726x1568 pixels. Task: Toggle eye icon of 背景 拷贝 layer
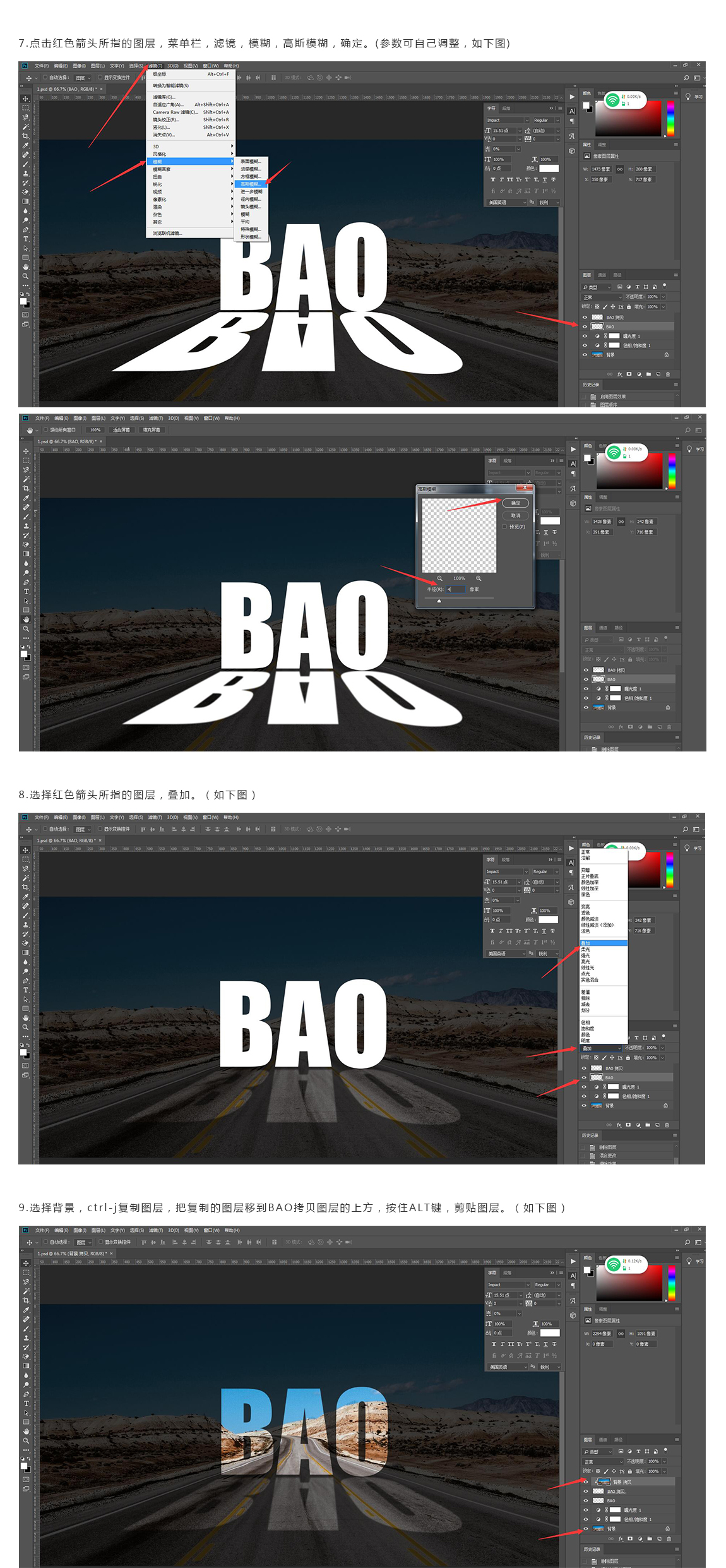click(x=586, y=1481)
